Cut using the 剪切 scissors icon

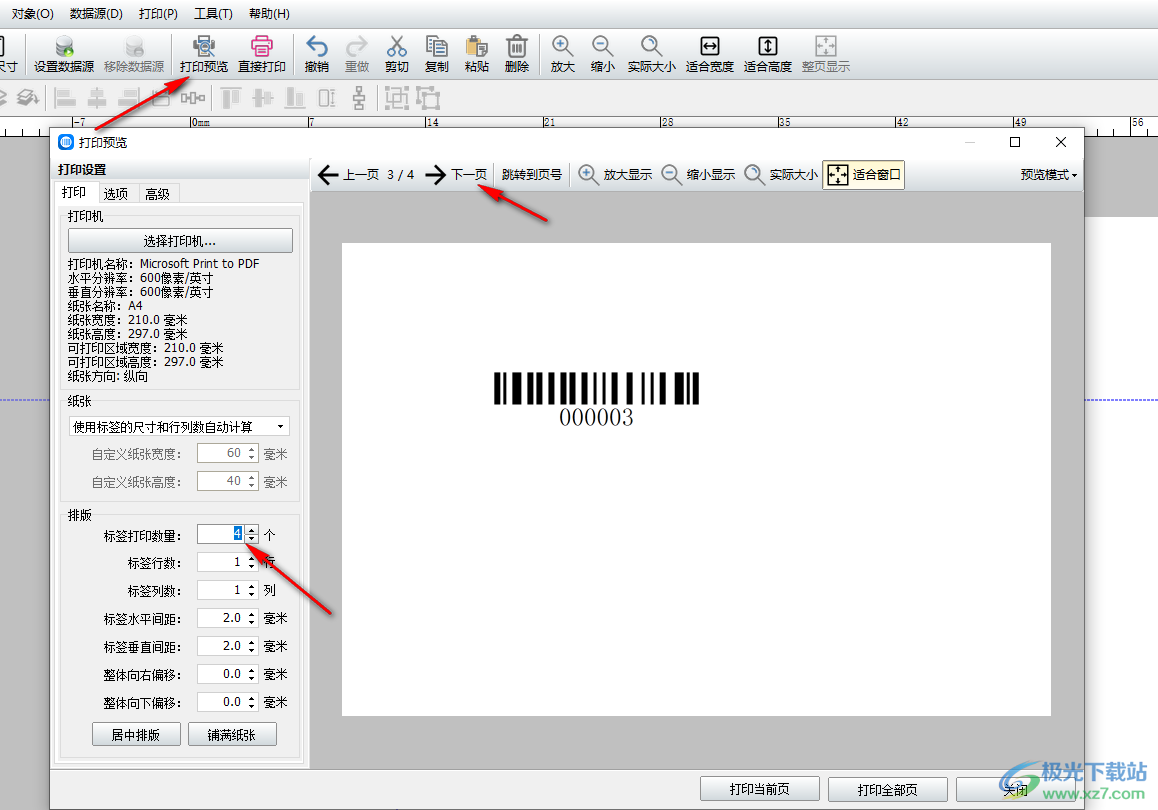tap(397, 54)
